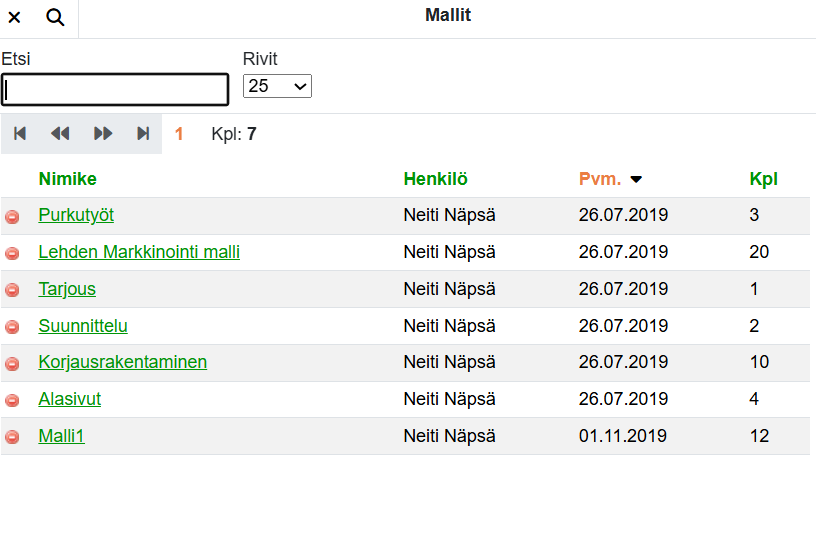This screenshot has width=816, height=538.
Task: Focus the Etsi search field
Action: point(115,89)
